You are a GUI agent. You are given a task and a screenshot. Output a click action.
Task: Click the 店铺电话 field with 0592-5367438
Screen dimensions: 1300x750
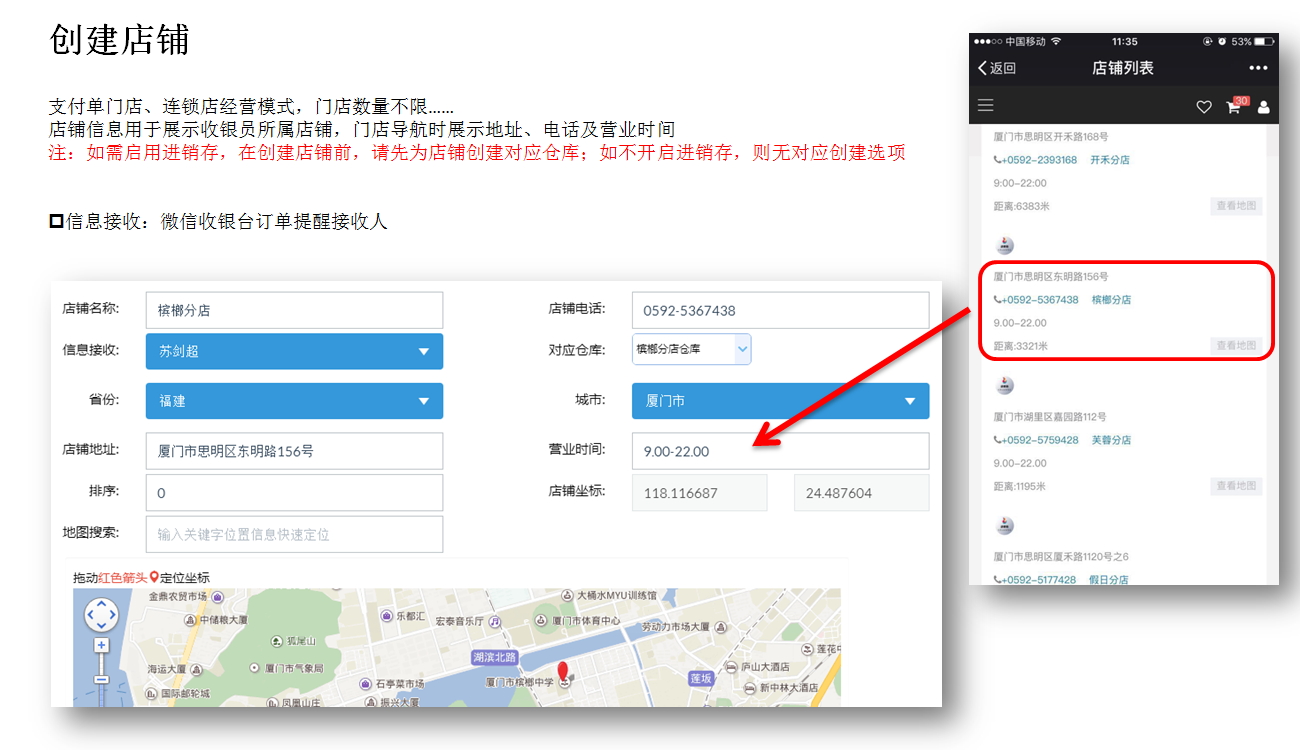point(780,311)
